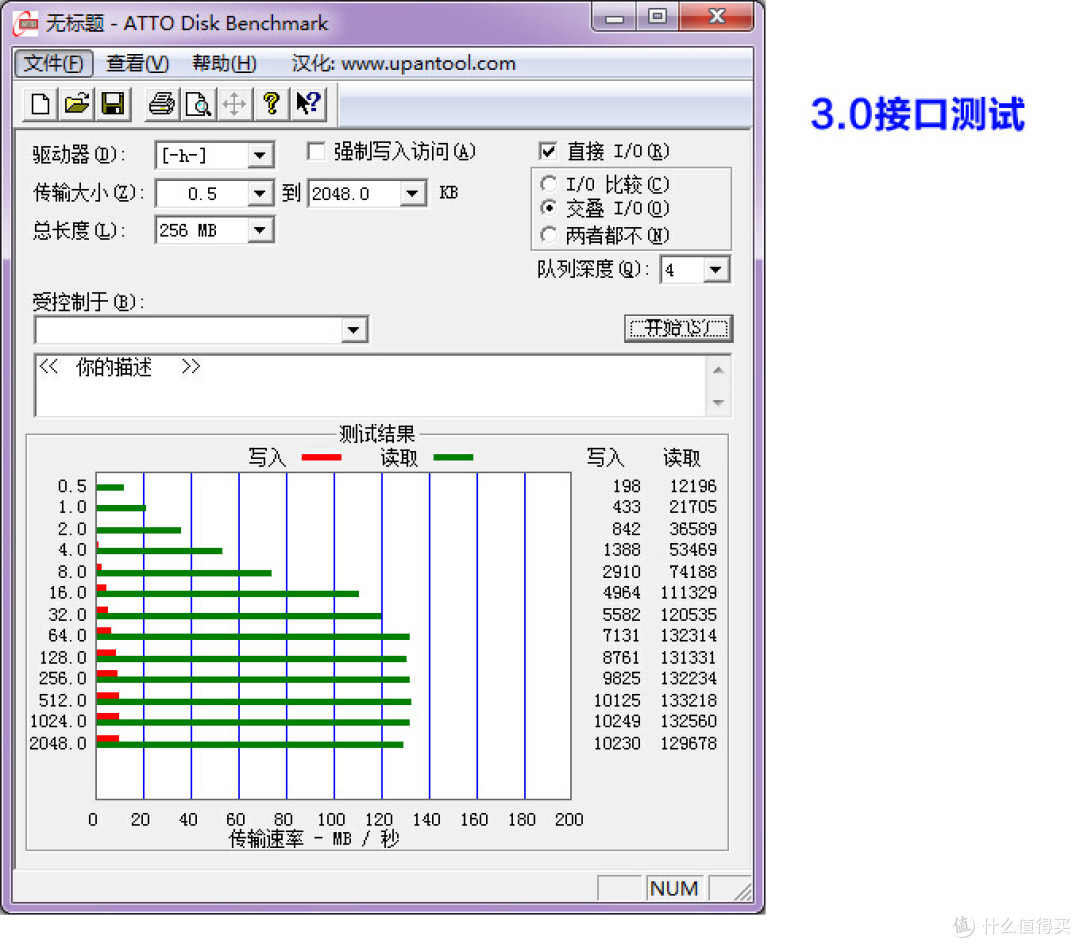
Task: Click the Print Preview magnifier icon
Action: point(198,104)
